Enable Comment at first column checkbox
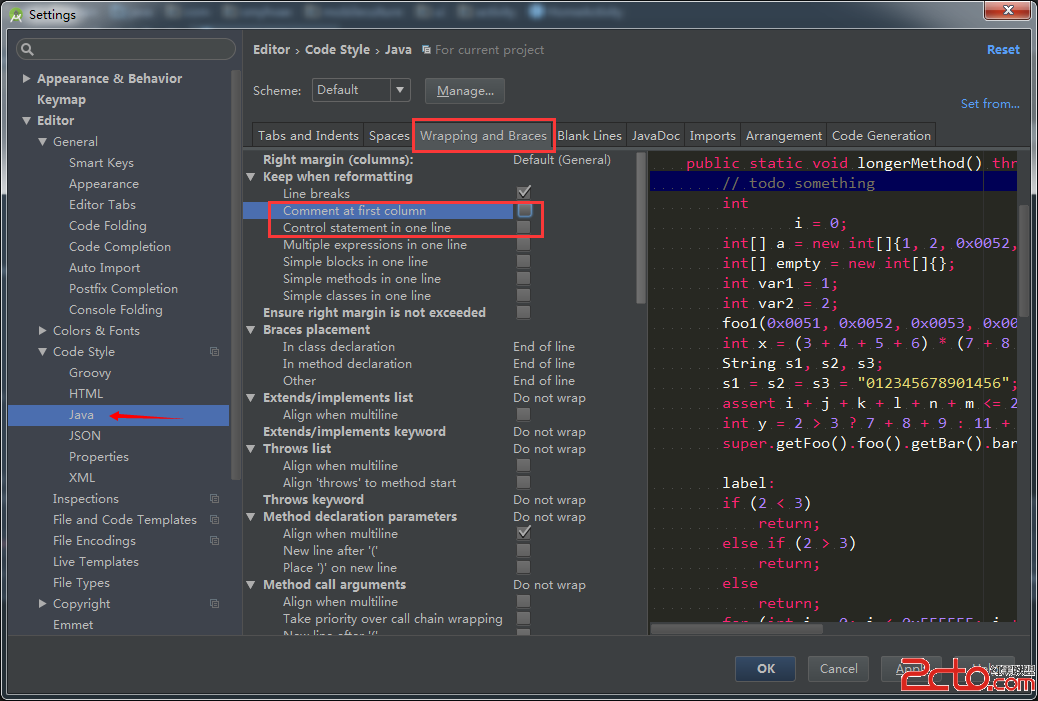 (523, 211)
